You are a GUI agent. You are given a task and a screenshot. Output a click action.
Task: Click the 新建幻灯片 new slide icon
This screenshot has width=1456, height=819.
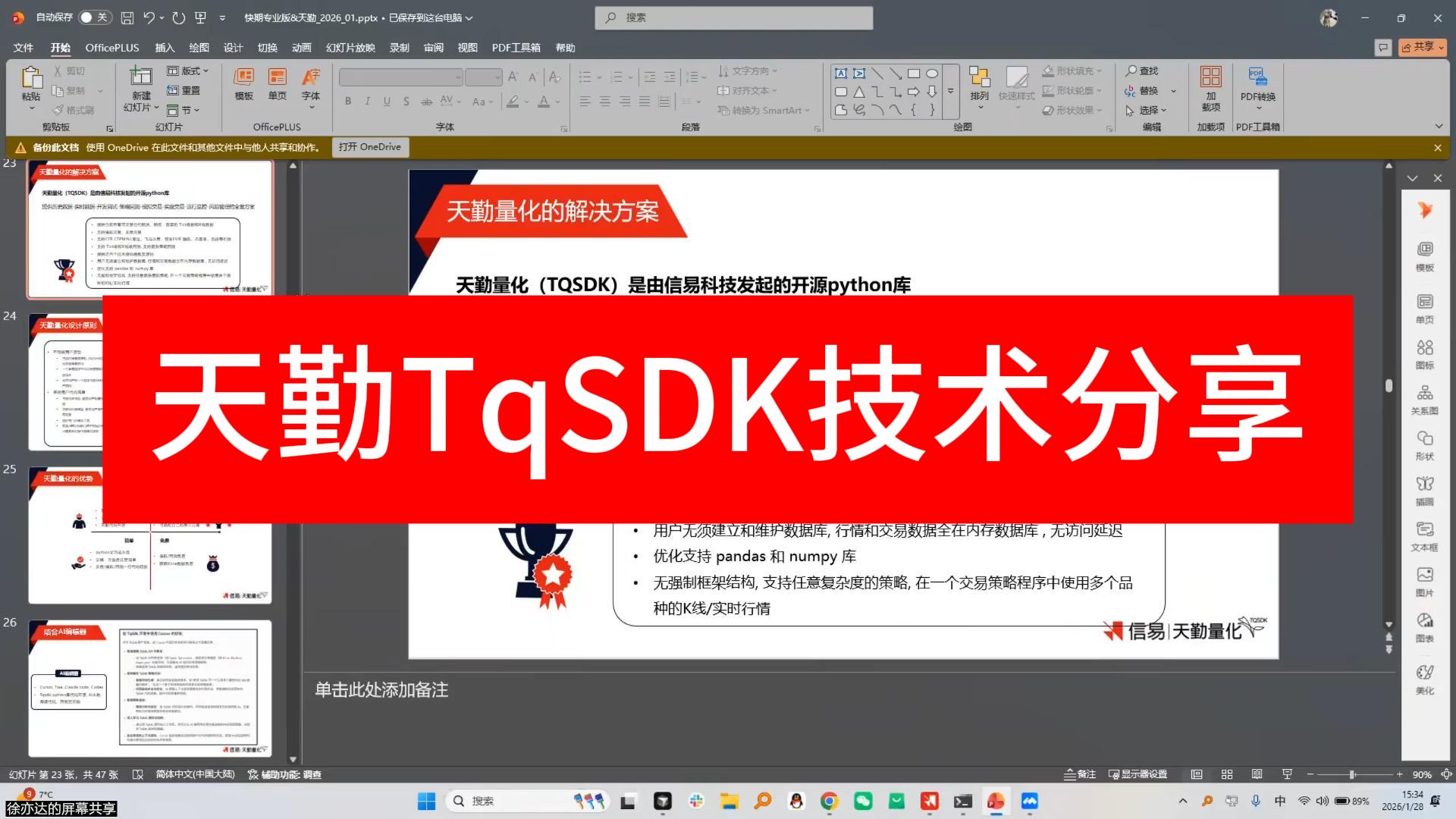click(141, 77)
